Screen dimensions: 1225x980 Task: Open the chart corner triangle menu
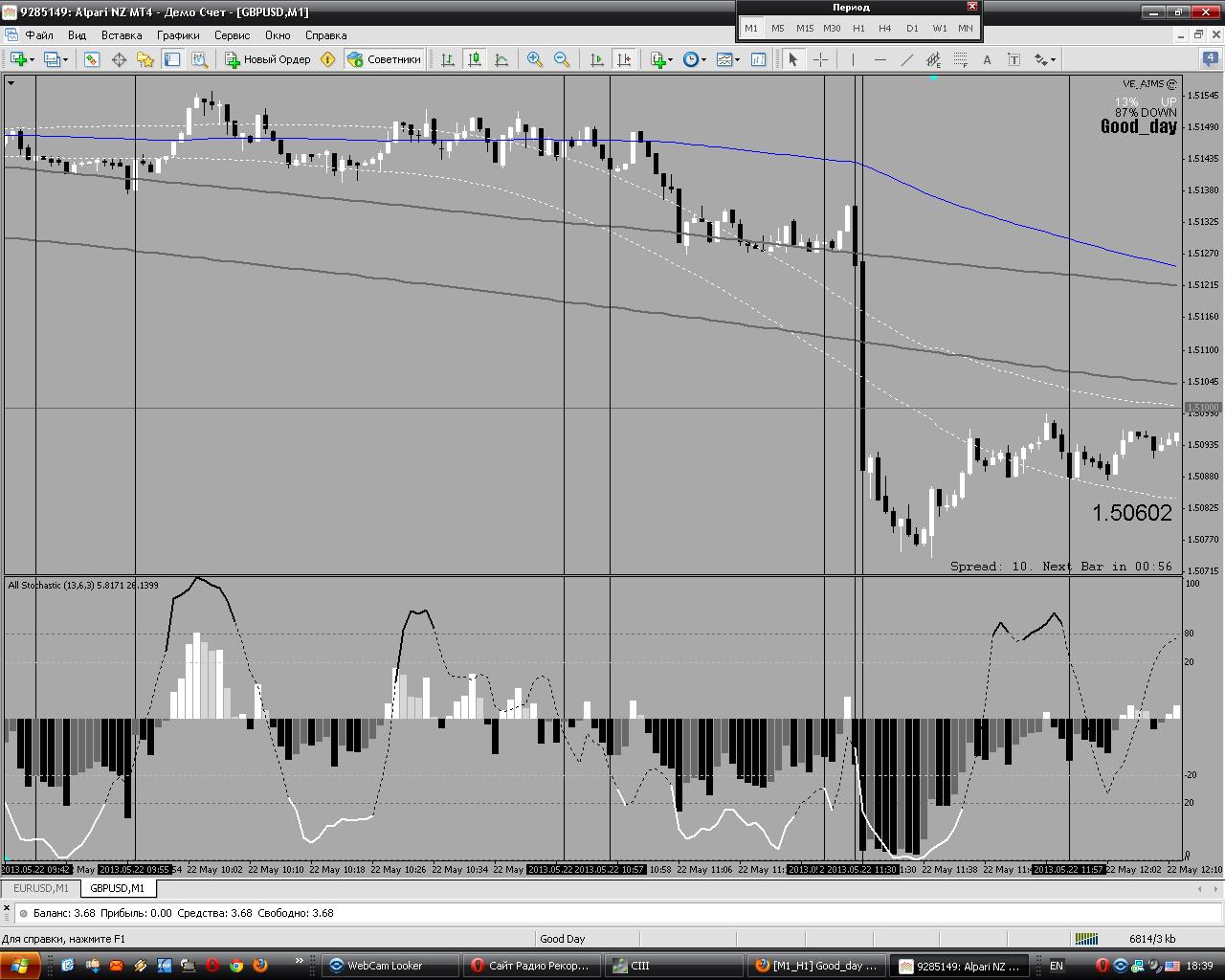pyautogui.click(x=11, y=83)
